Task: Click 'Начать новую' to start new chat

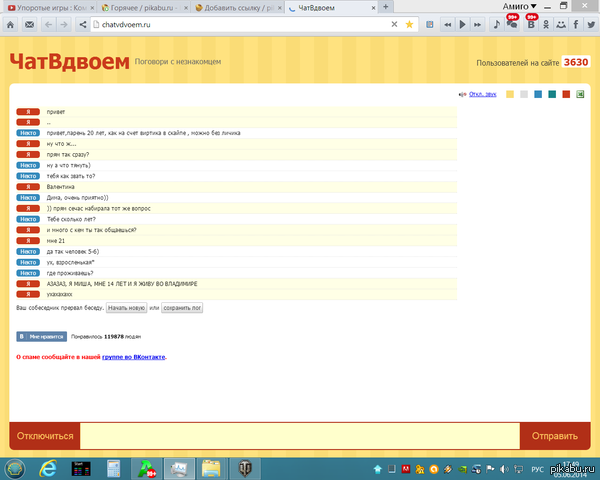Action: 126,308
